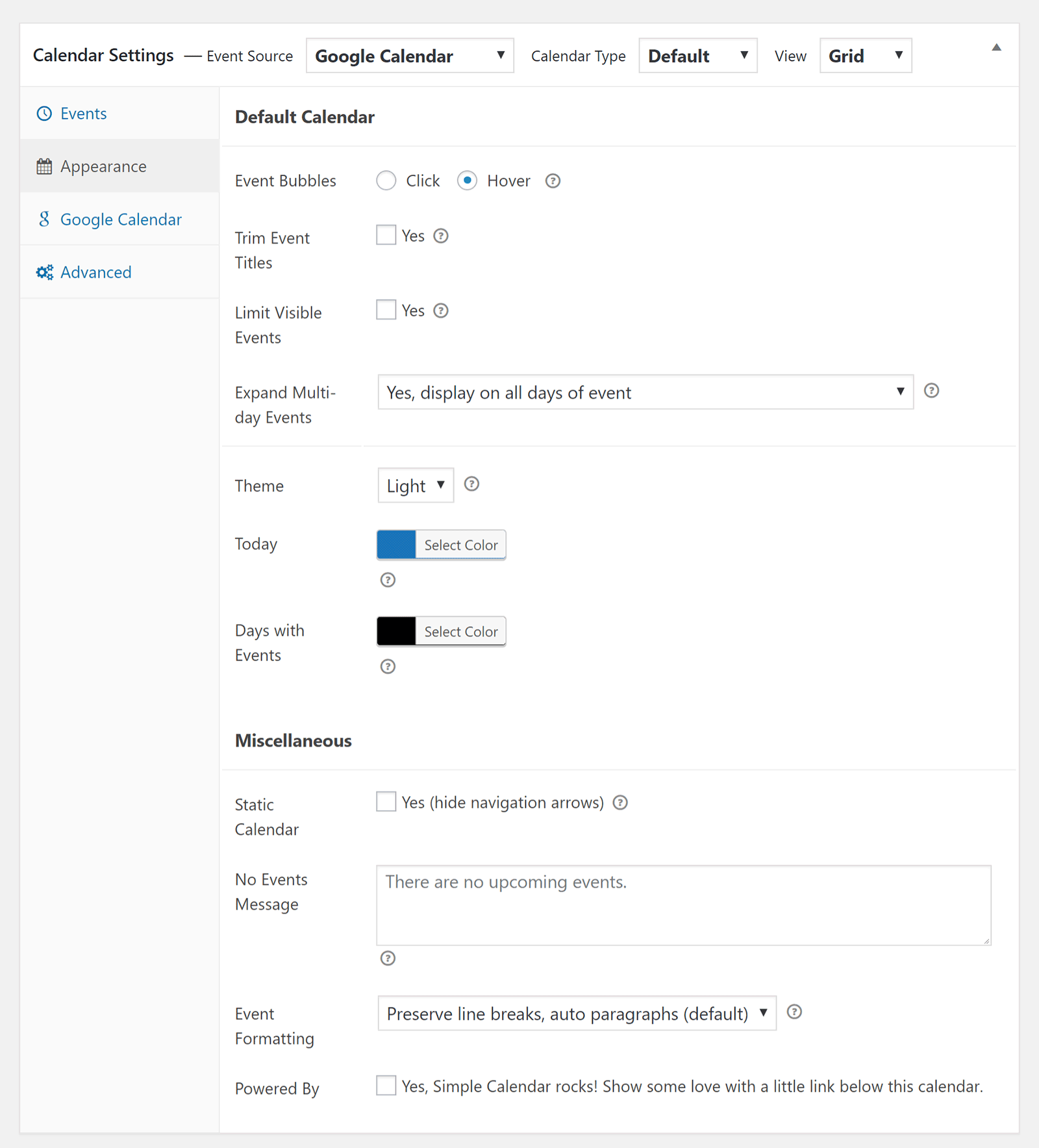
Task: Click help icon below Today color picker
Action: point(388,580)
